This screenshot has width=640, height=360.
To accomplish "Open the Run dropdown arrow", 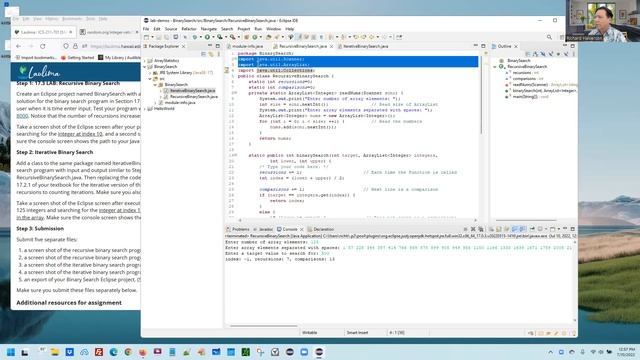I will coord(213,37).
